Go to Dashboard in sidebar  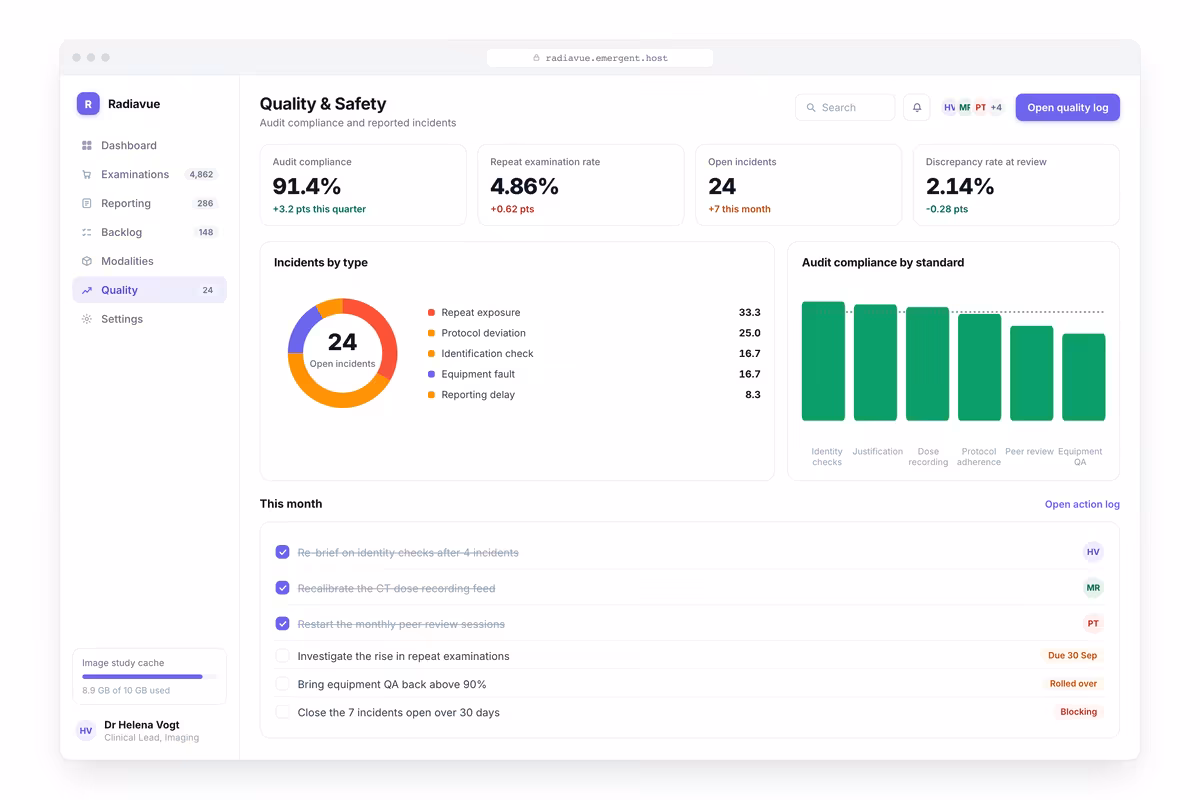[150, 145]
